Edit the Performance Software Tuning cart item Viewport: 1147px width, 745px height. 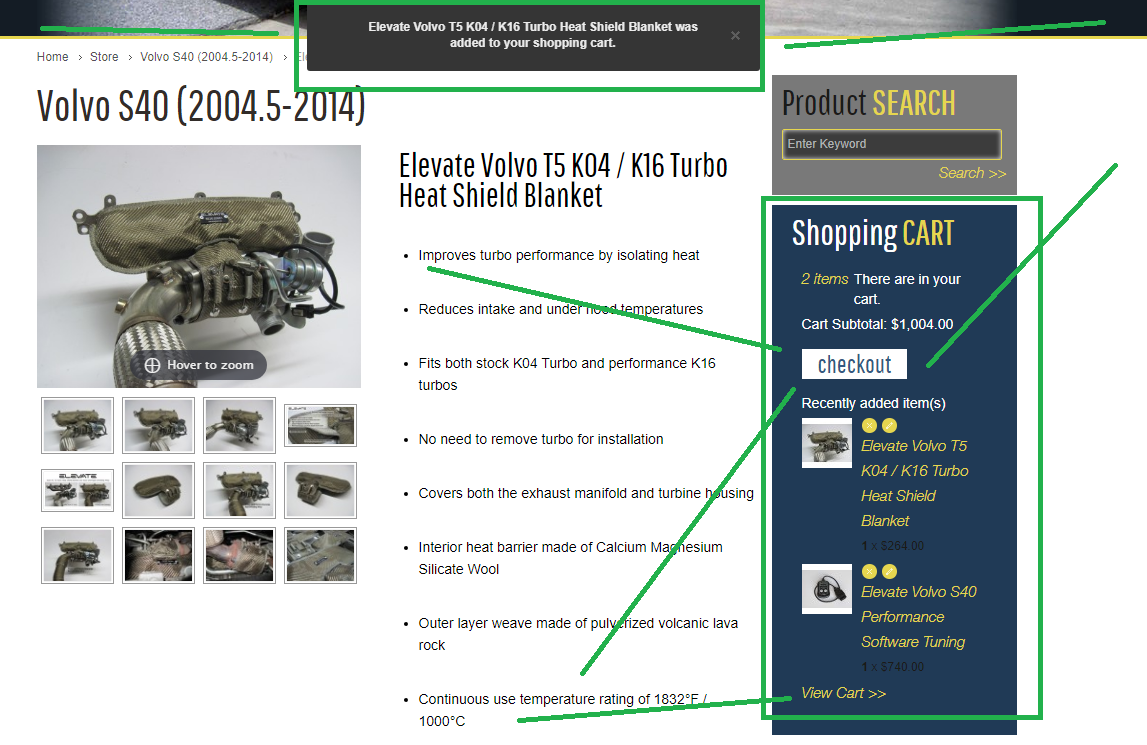click(x=890, y=572)
